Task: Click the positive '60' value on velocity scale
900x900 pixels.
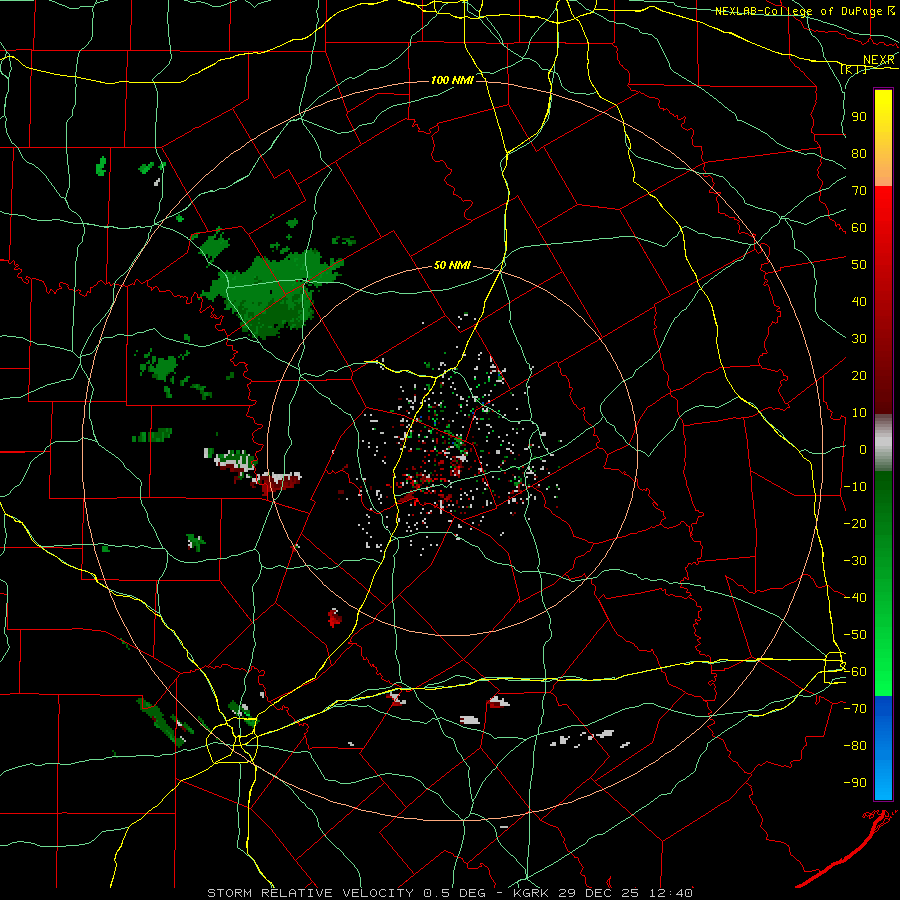Action: [x=859, y=228]
